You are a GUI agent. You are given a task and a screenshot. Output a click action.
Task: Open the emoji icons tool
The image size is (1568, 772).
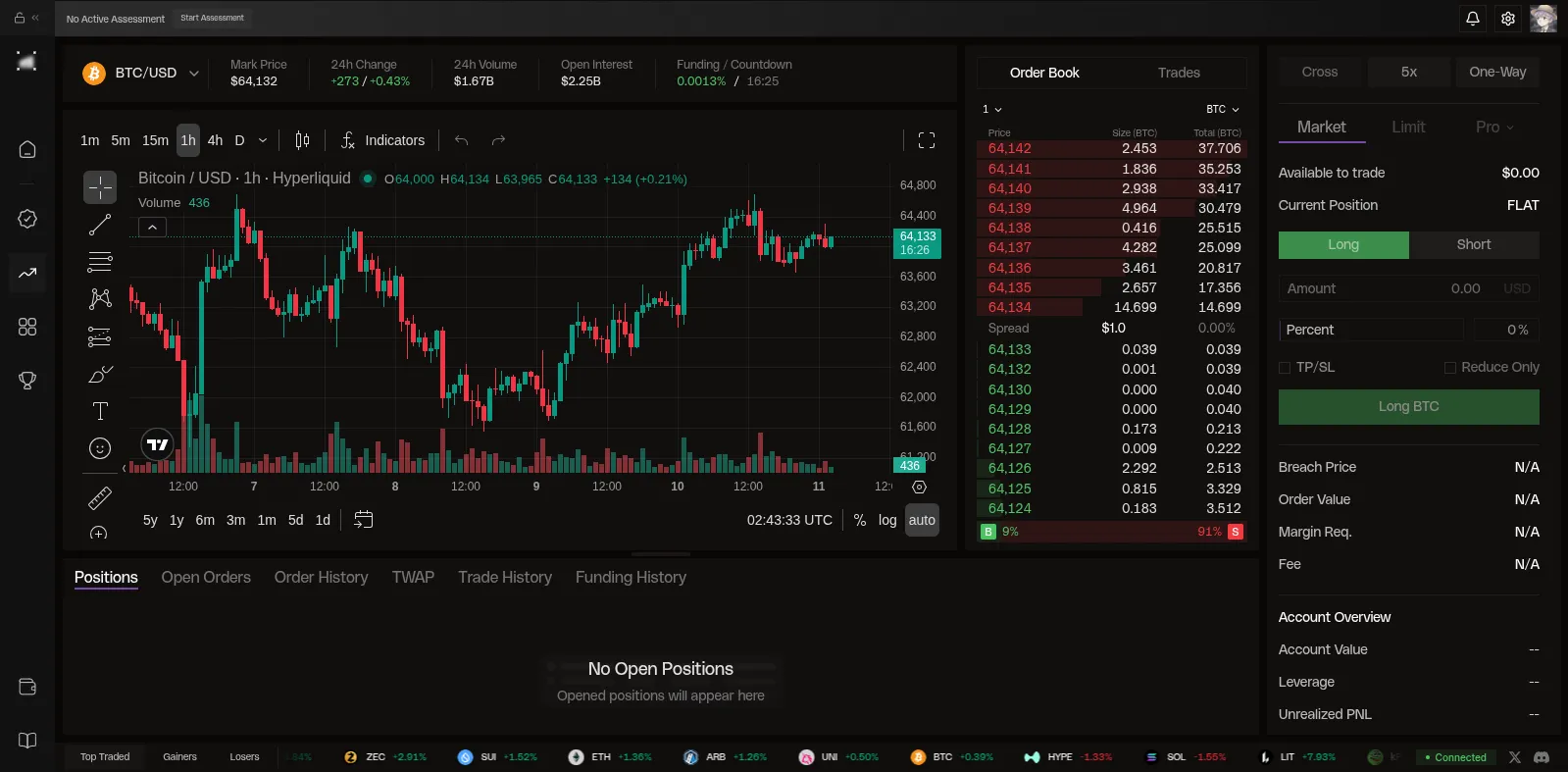pos(100,448)
